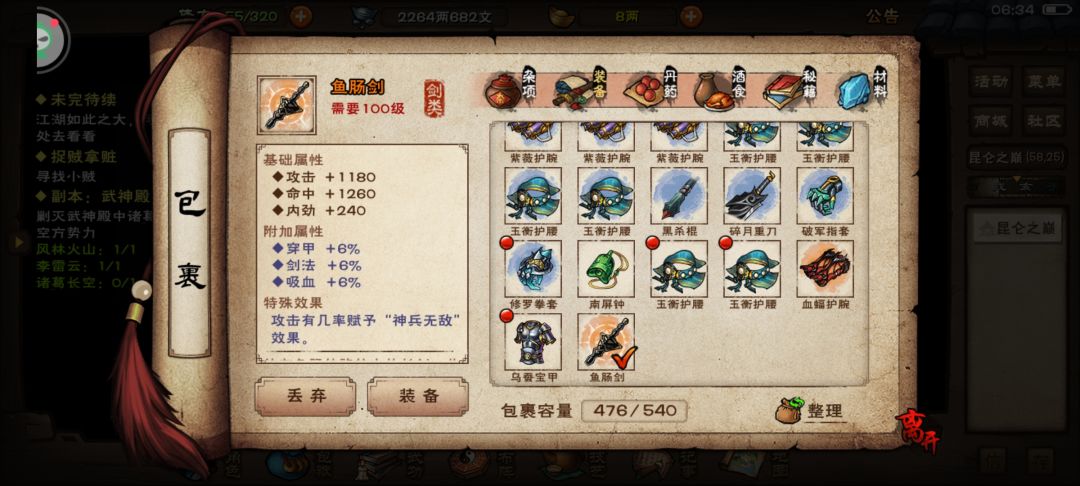The width and height of the screenshot is (1080, 486).
Task: Add silver with the plus button
Action: [691, 17]
